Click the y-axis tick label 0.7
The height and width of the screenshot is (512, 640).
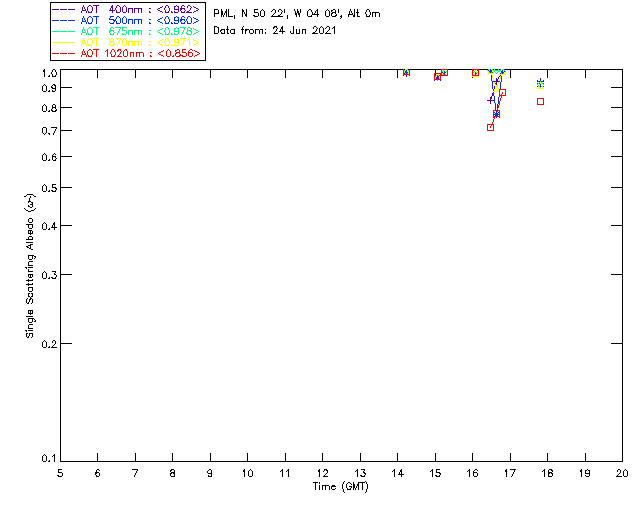[x=49, y=131]
